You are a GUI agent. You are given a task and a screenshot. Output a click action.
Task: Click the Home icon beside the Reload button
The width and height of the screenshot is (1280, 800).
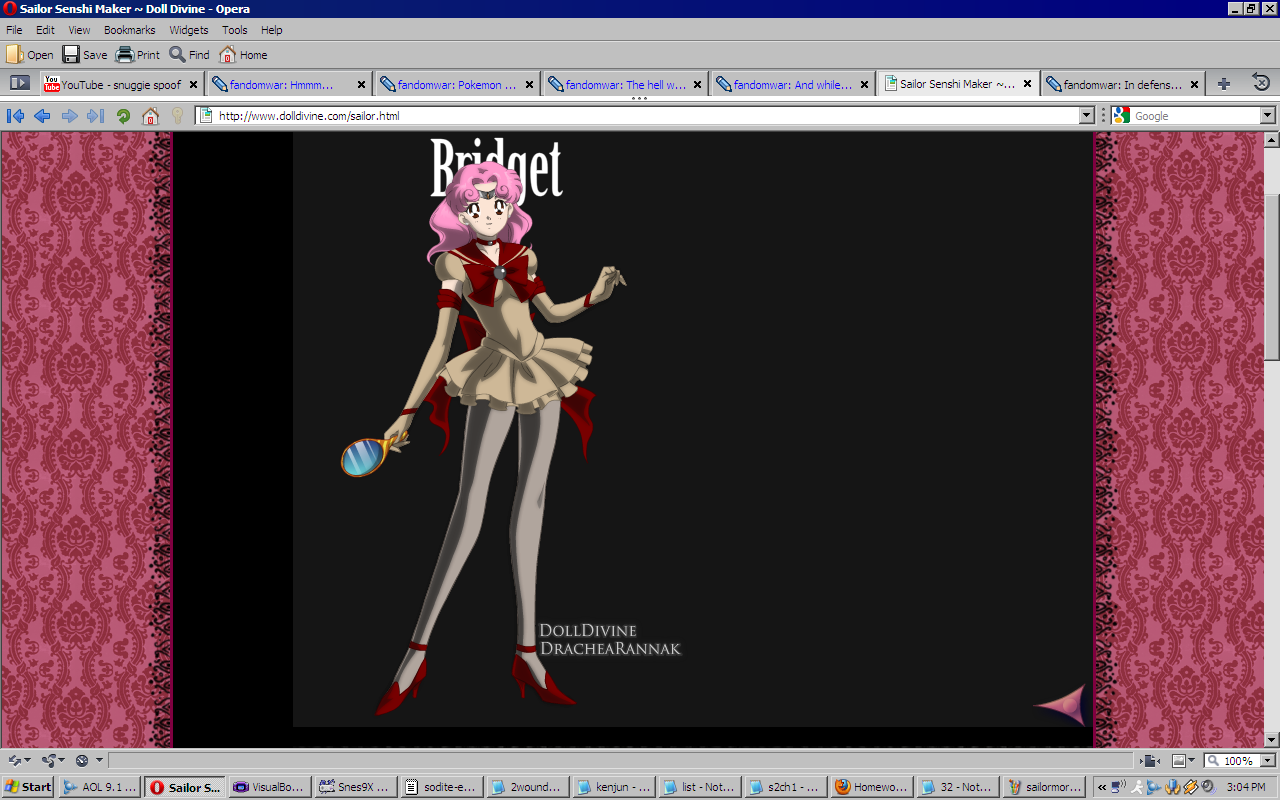click(x=150, y=116)
